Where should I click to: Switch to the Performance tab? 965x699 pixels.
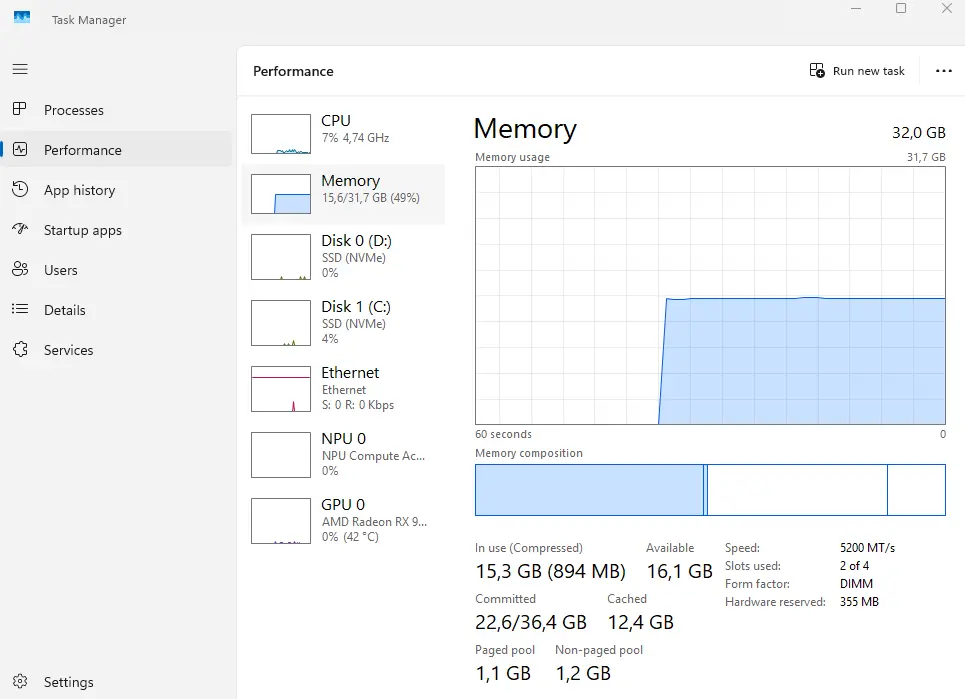82,150
